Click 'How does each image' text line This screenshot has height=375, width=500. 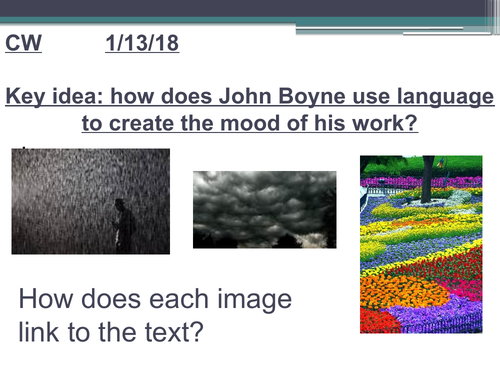point(155,299)
